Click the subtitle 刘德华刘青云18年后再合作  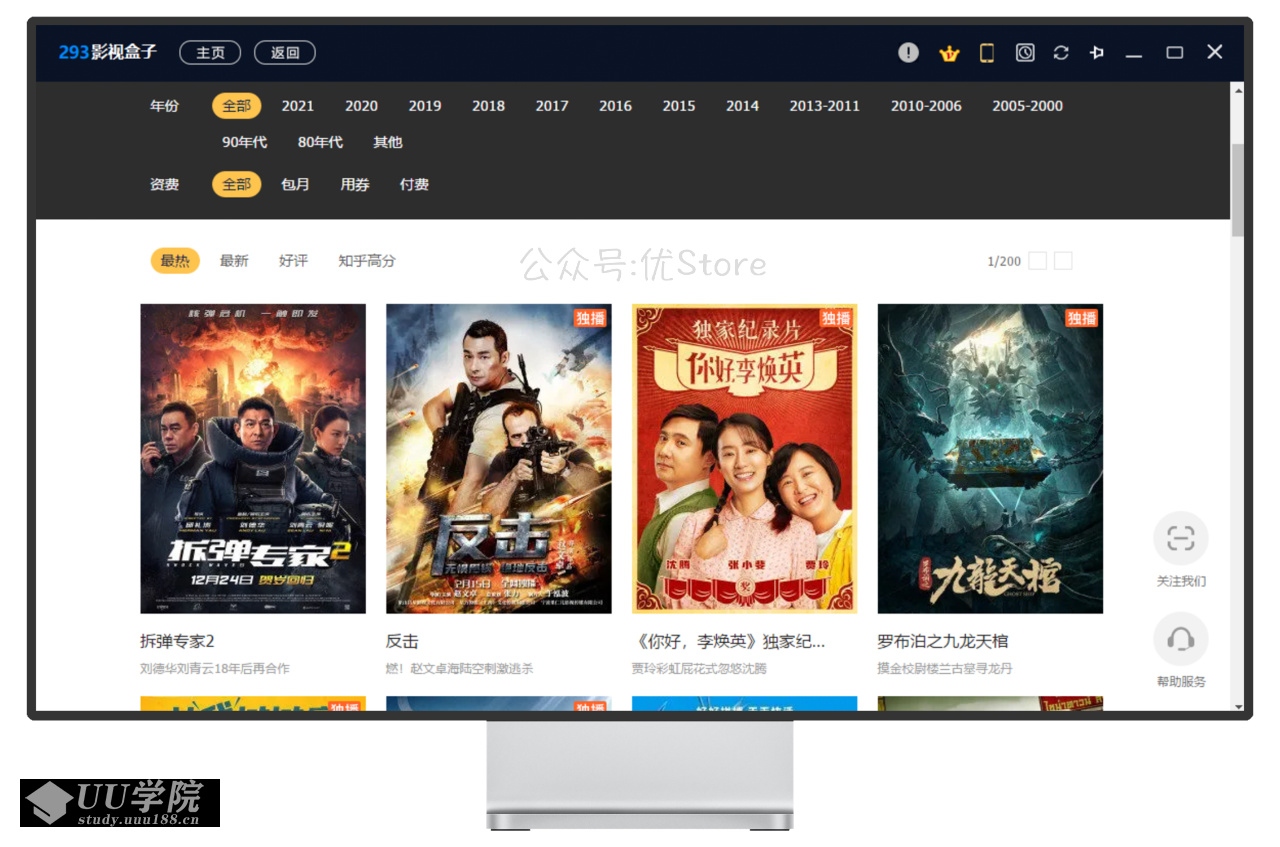(x=215, y=668)
